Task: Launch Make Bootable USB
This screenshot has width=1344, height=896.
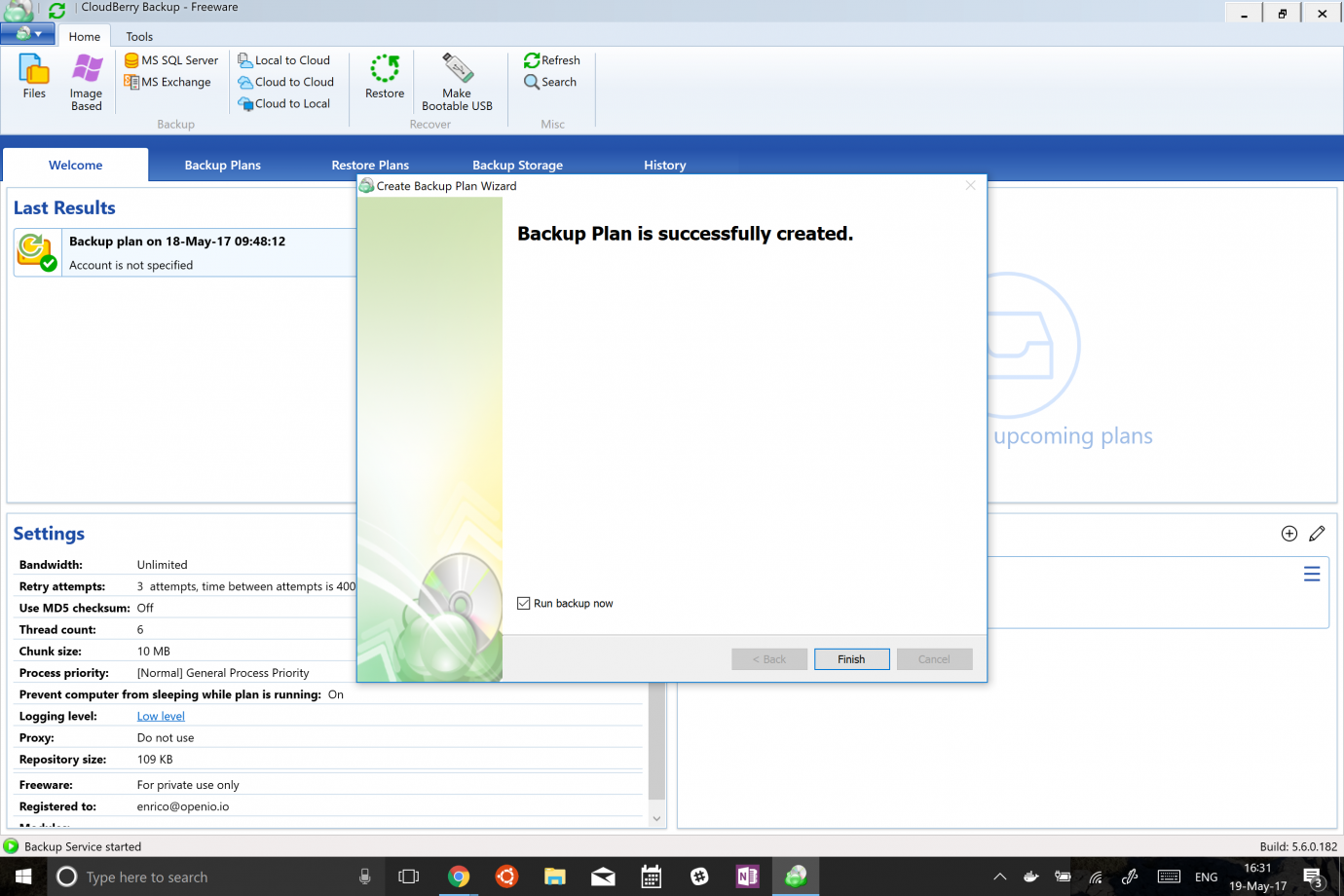Action: (x=457, y=82)
